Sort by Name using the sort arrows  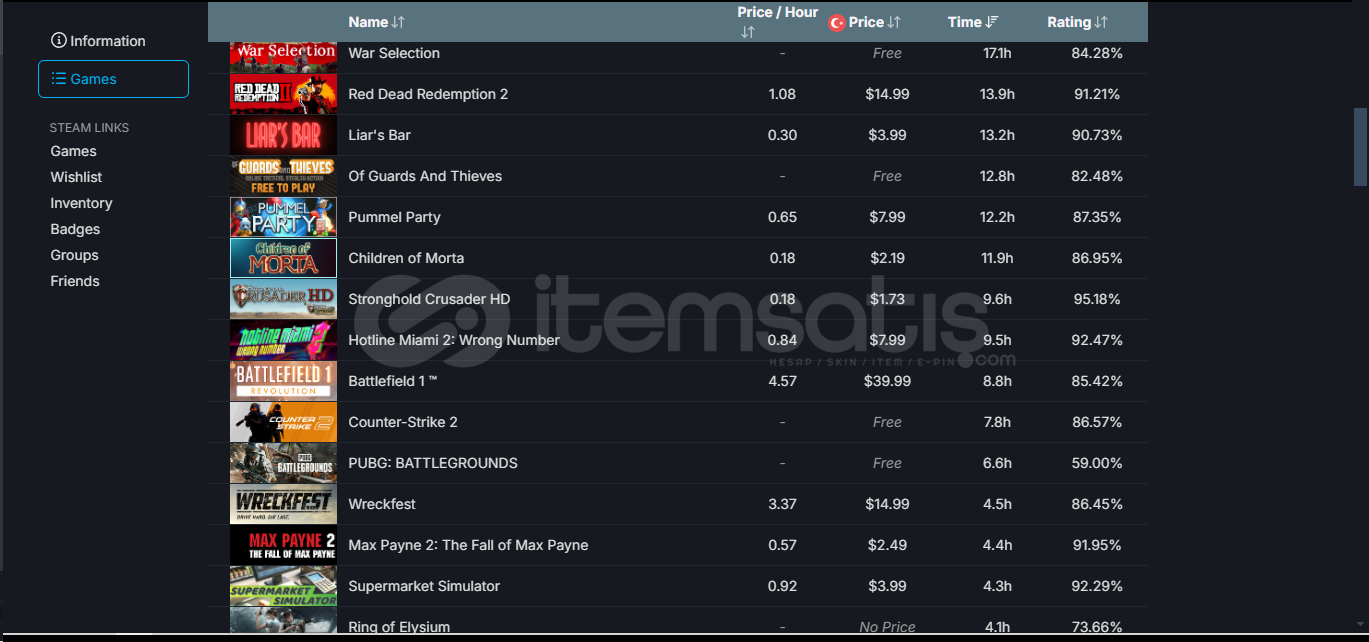398,22
